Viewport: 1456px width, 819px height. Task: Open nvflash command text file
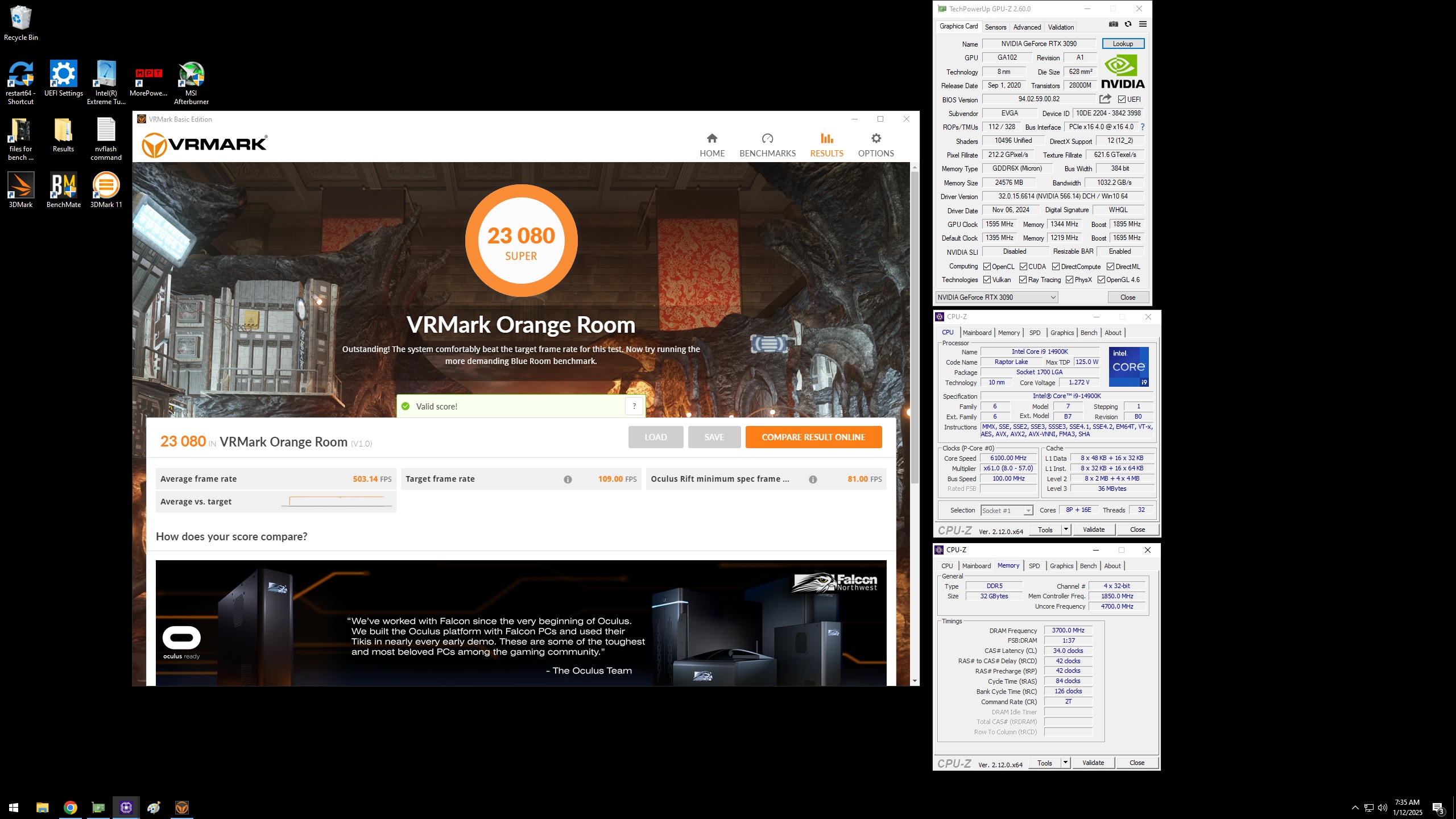[106, 139]
